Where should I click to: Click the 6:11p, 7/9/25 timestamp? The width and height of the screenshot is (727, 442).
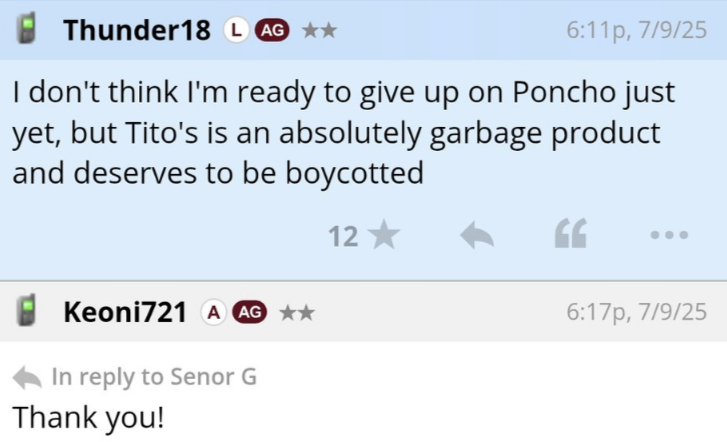(637, 30)
